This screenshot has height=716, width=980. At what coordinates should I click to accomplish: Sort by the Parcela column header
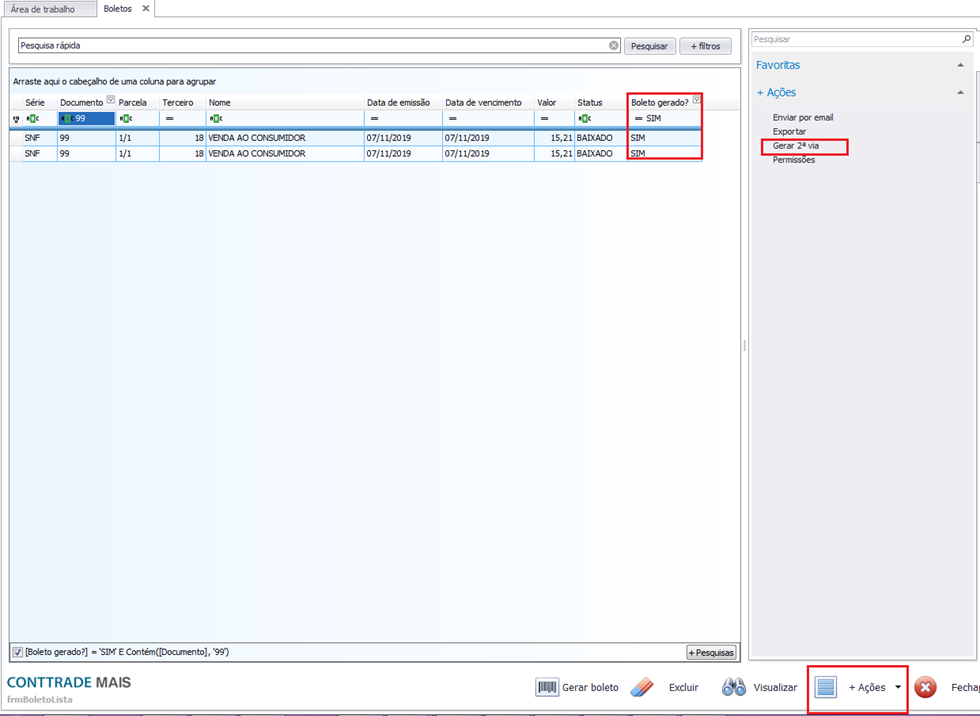tap(138, 102)
